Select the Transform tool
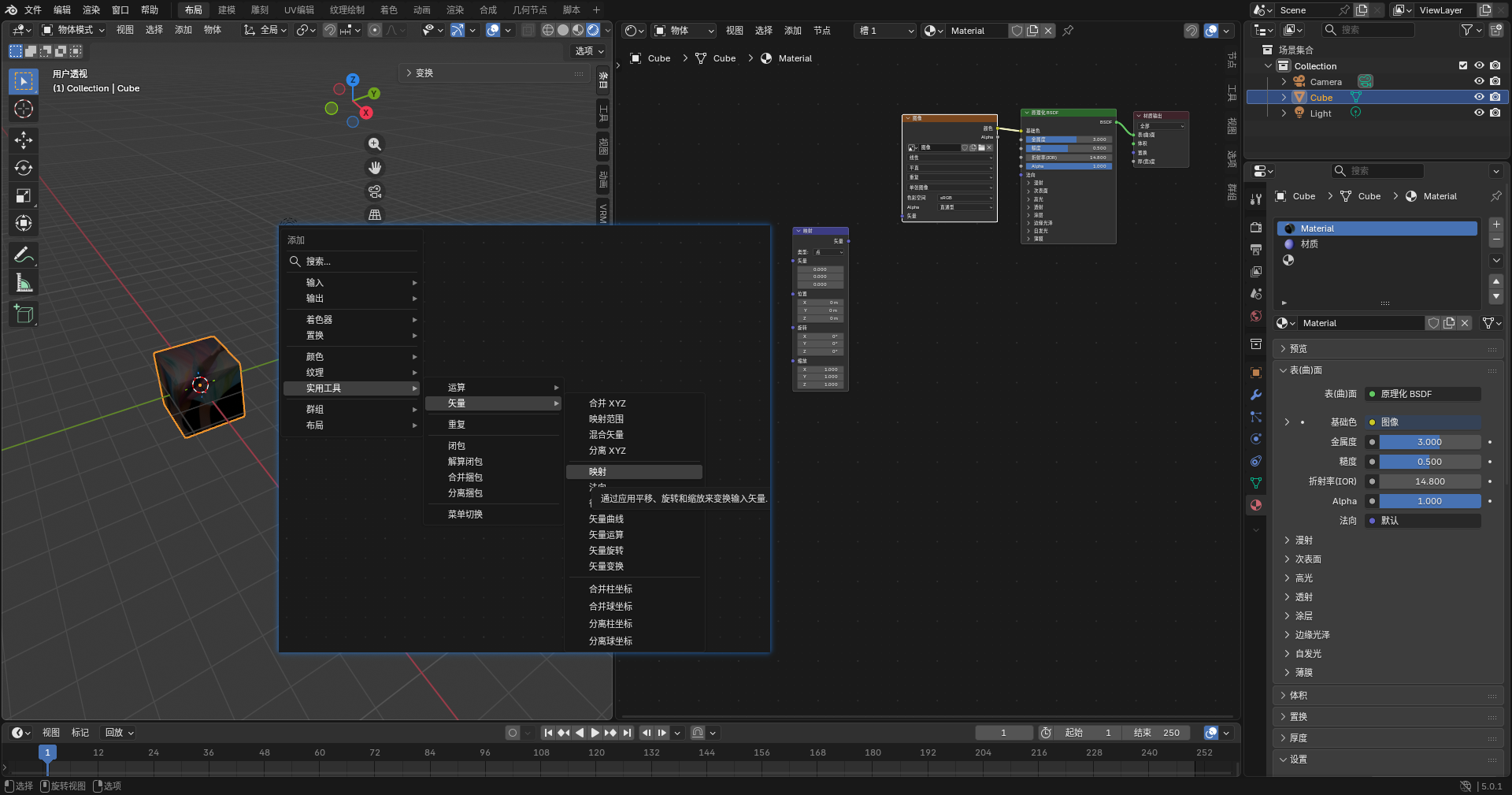The width and height of the screenshot is (1512, 795). click(x=24, y=223)
